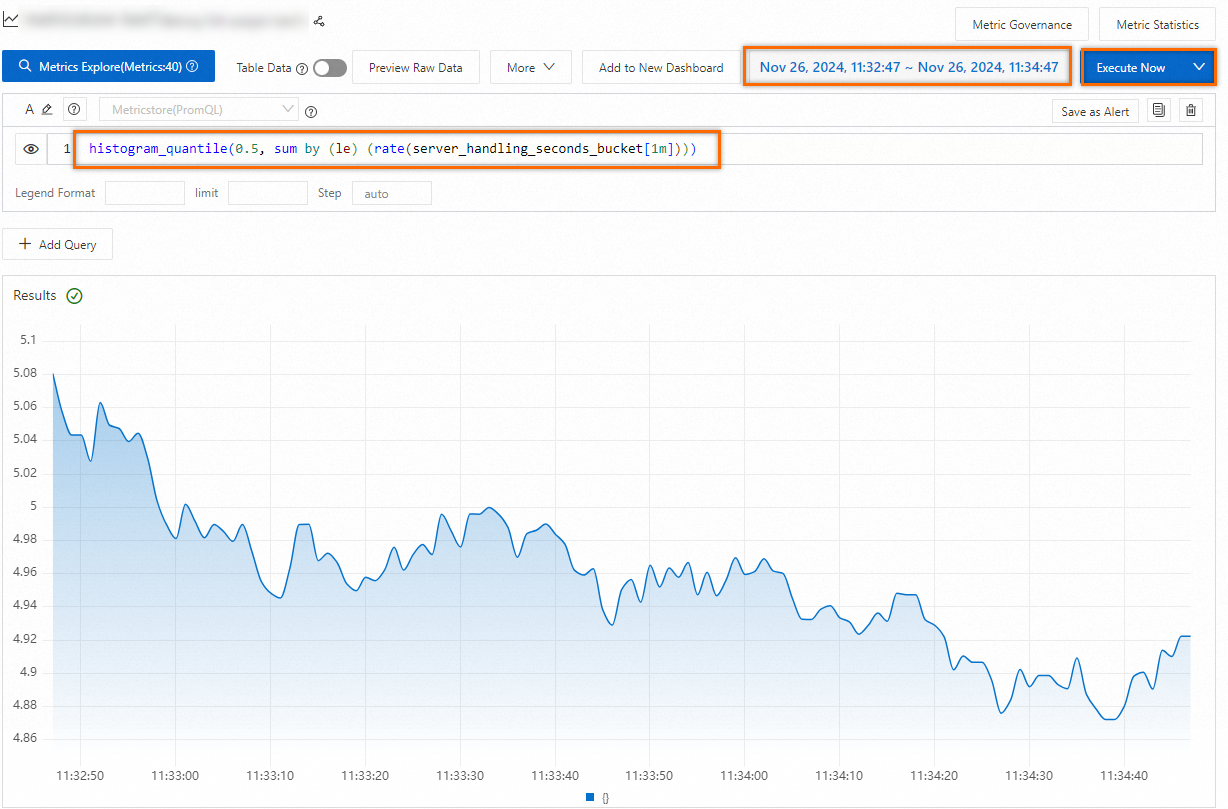1228x809 pixels.
Task: Click the Execute Now button
Action: point(1131,68)
